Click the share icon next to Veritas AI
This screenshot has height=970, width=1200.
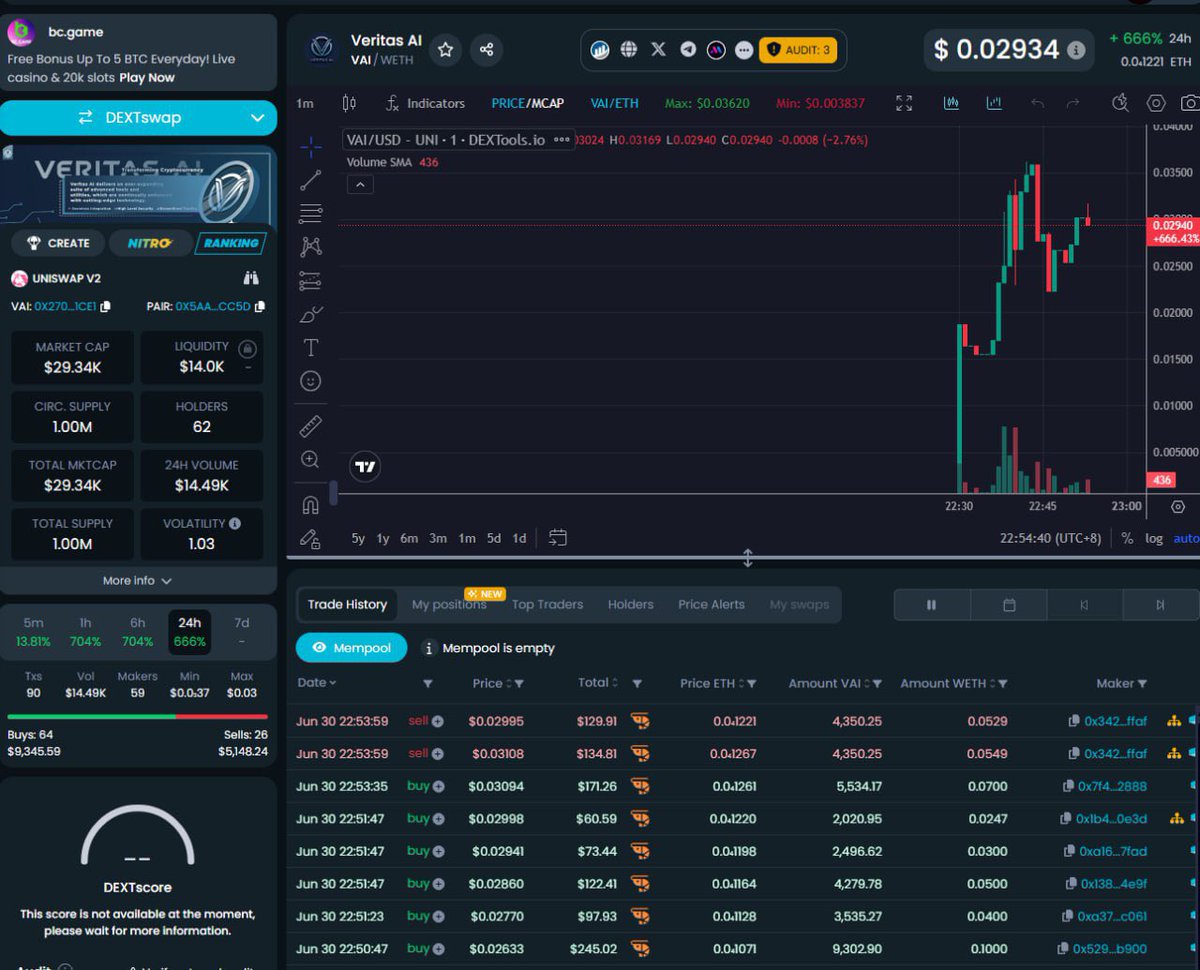point(487,49)
